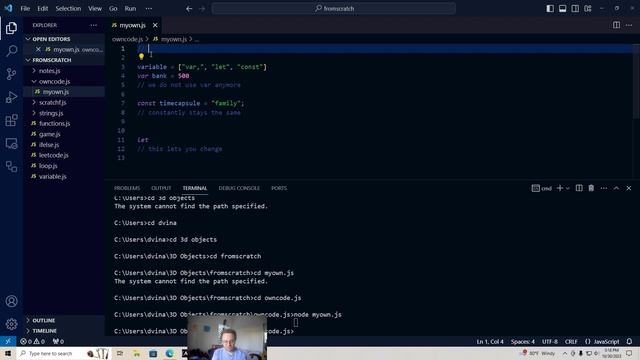Open the File menu
This screenshot has width=640, height=360.
click(25, 8)
